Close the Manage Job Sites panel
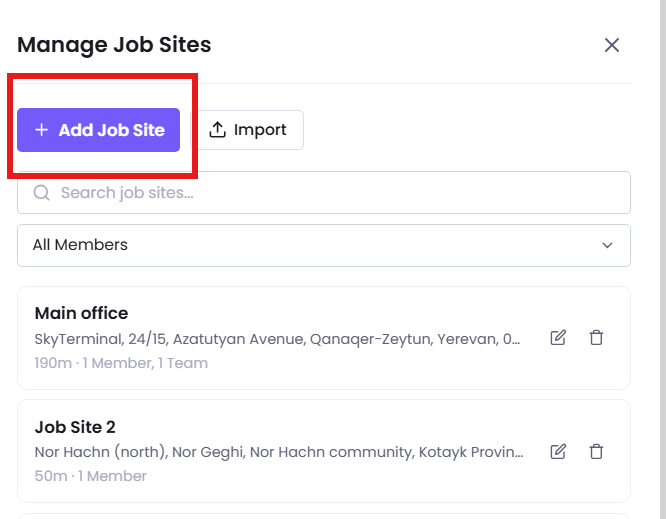 (x=612, y=45)
